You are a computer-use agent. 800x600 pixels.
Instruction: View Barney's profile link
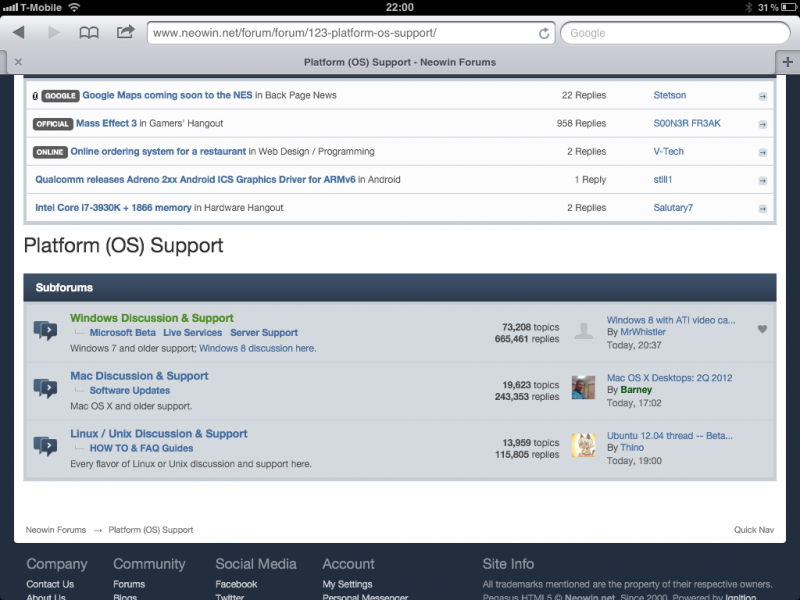[636, 390]
